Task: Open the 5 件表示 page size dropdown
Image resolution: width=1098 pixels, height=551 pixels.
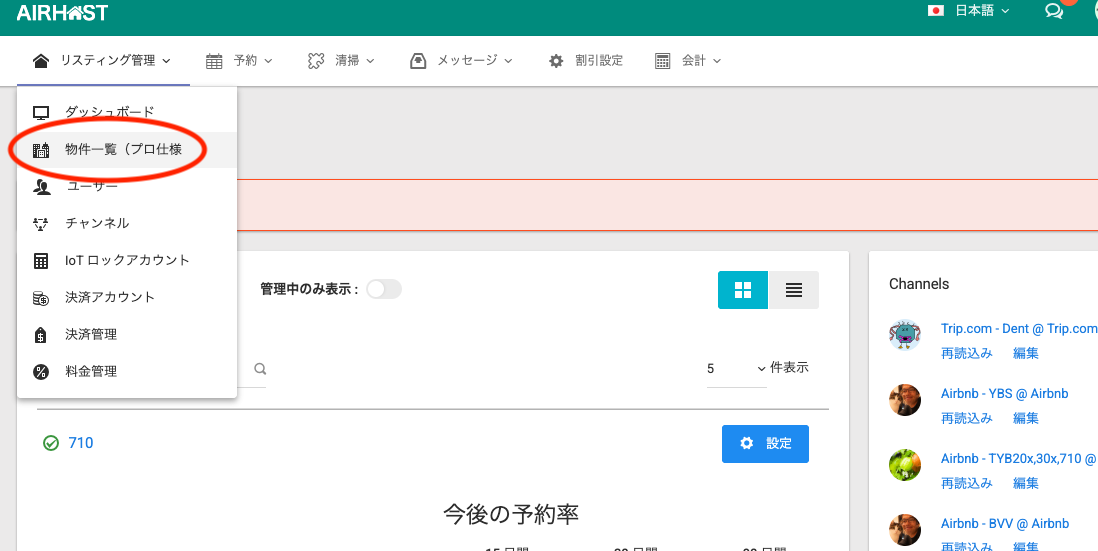Action: click(736, 368)
